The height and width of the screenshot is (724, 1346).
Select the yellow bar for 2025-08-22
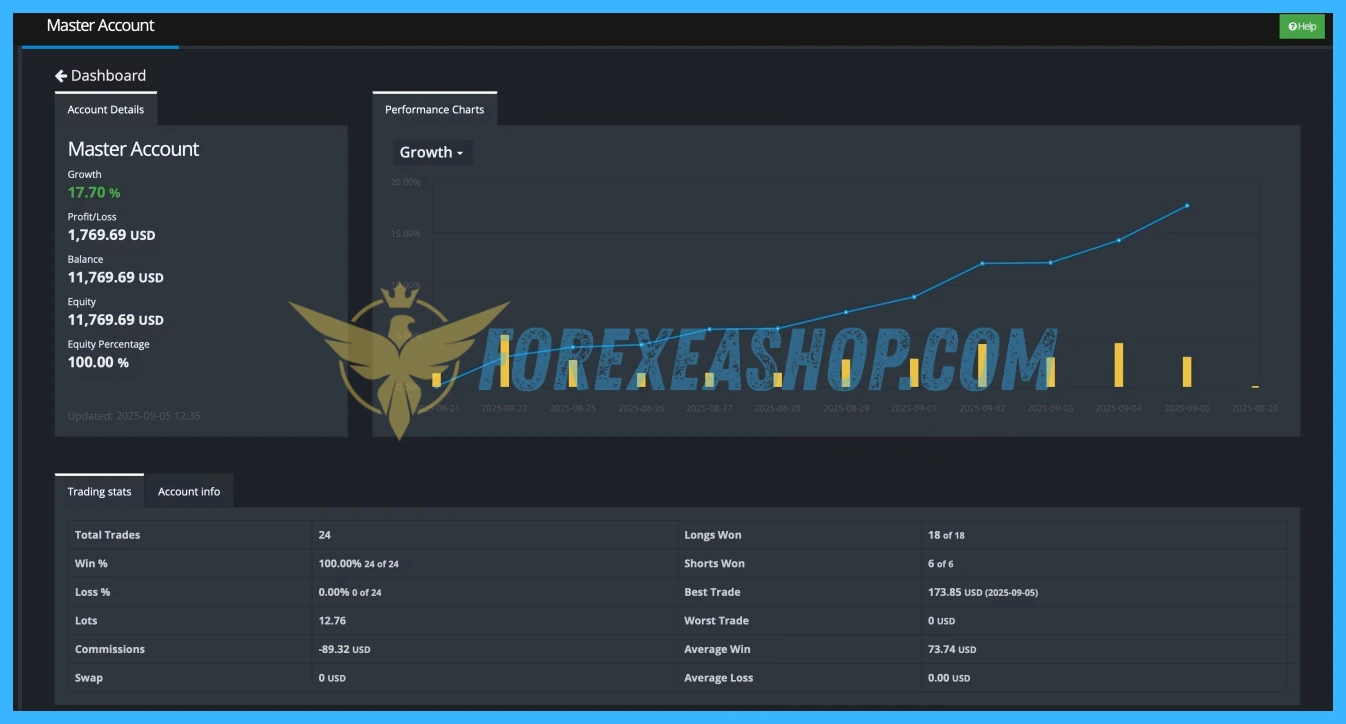505,362
